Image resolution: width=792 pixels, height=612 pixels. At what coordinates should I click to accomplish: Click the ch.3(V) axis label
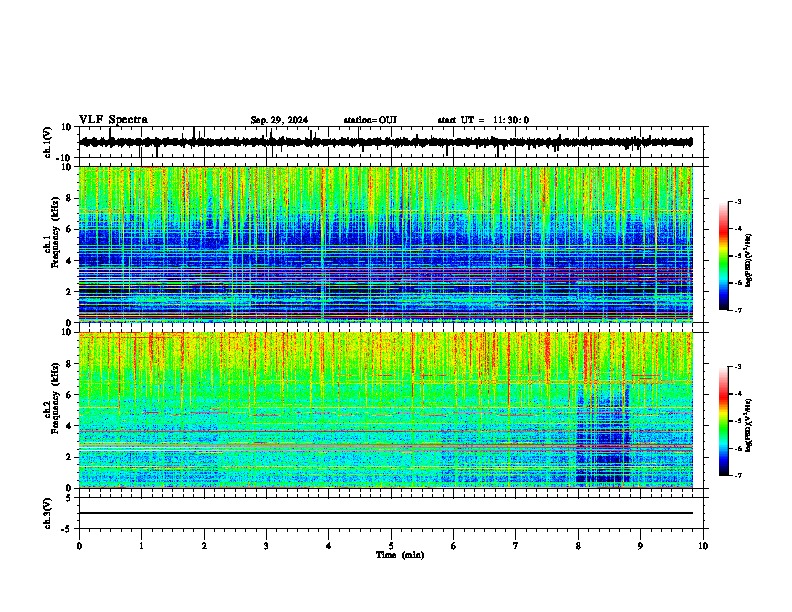coord(48,513)
